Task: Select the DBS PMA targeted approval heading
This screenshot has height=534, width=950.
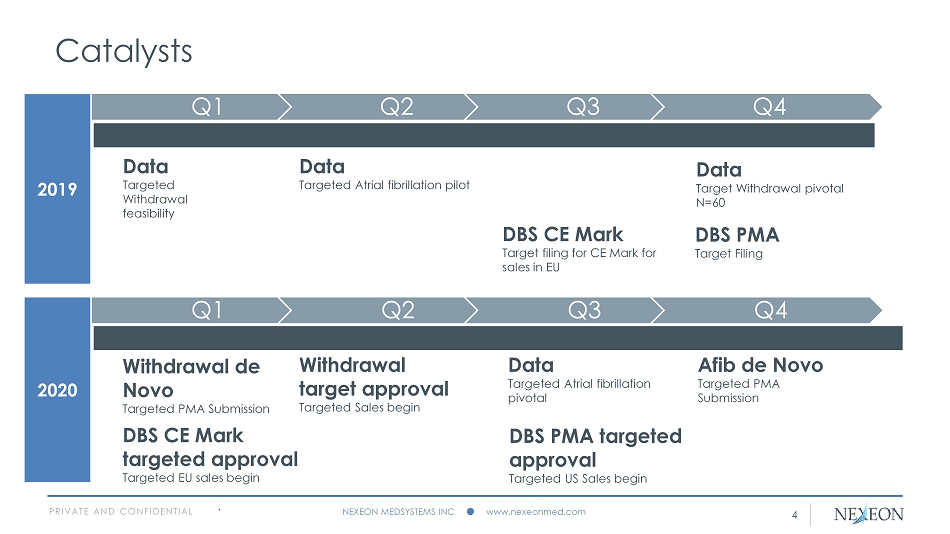Action: [x=595, y=448]
